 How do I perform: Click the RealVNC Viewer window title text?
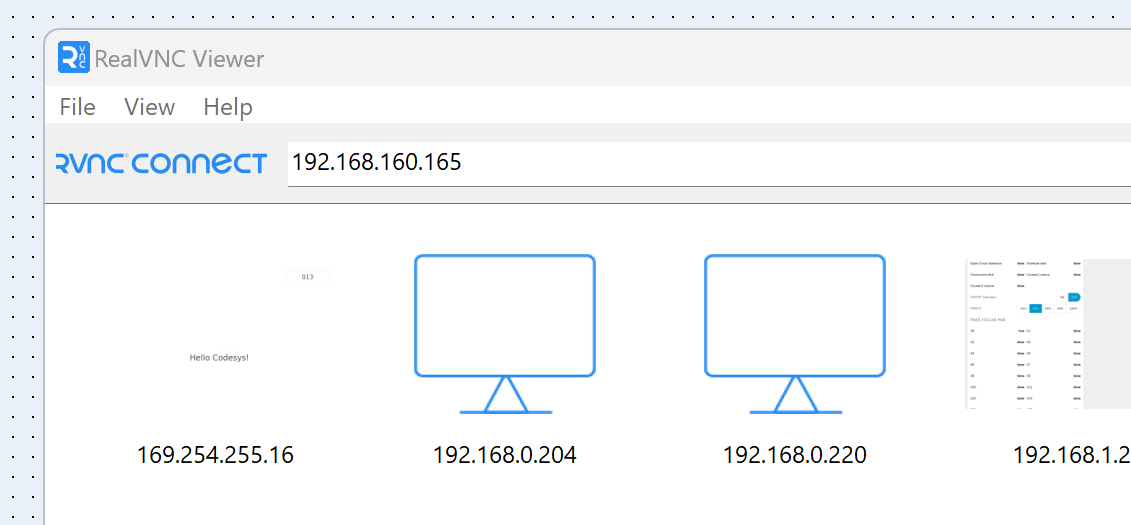[180, 58]
